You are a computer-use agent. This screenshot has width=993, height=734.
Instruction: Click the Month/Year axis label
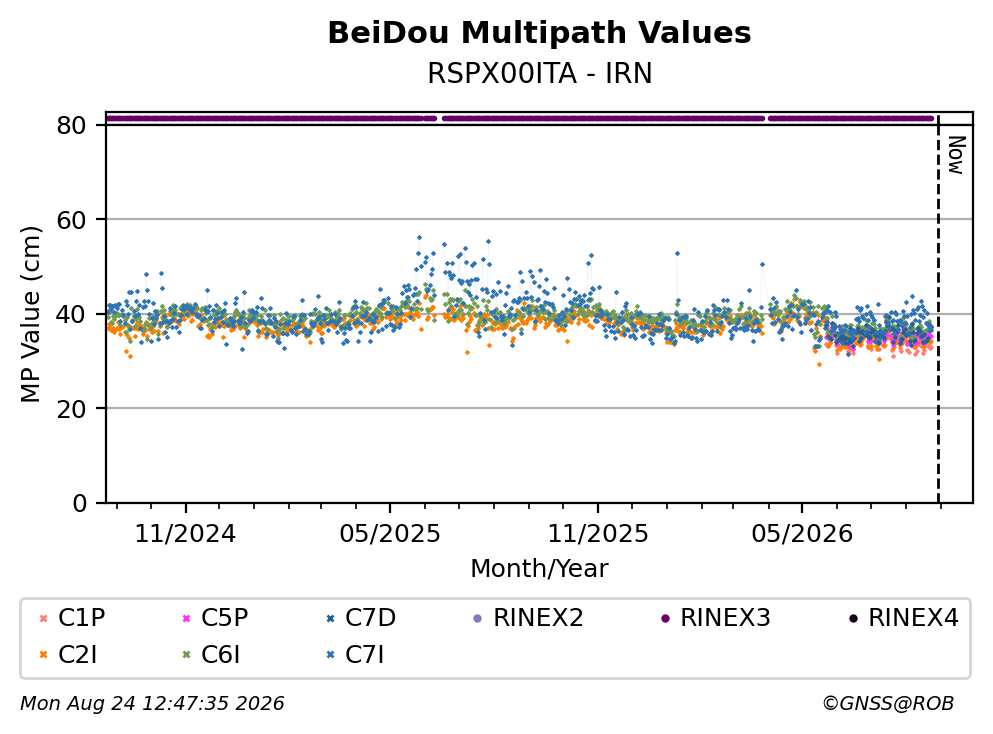540,568
